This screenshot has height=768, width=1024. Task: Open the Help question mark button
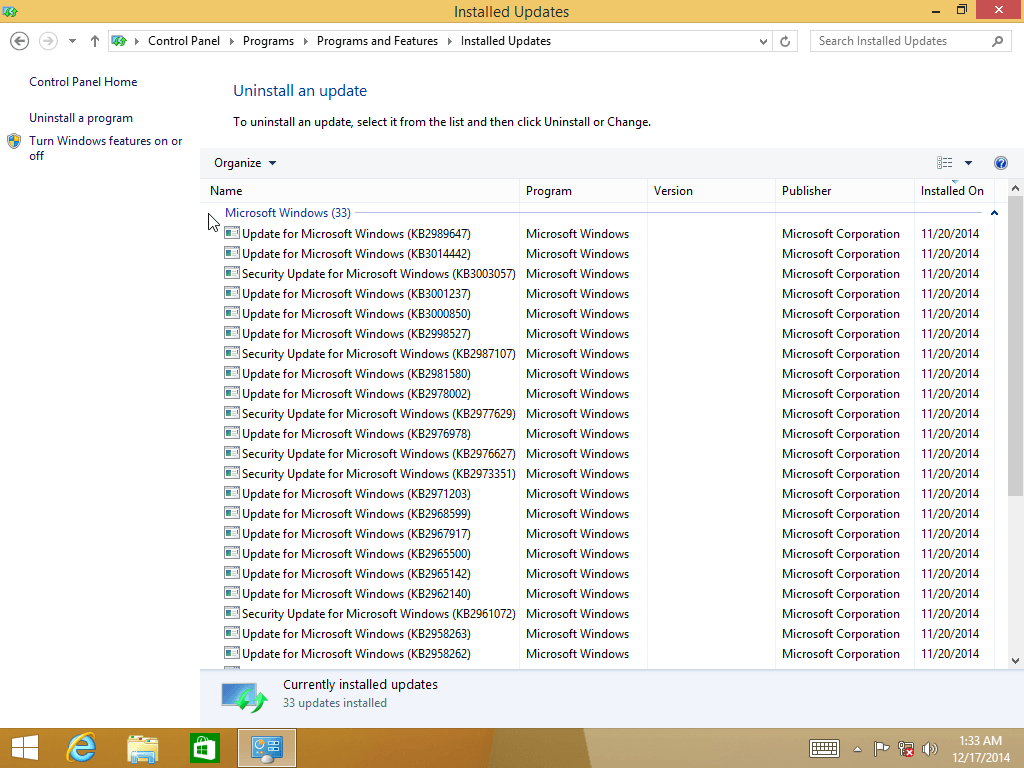pyautogui.click(x=1000, y=163)
